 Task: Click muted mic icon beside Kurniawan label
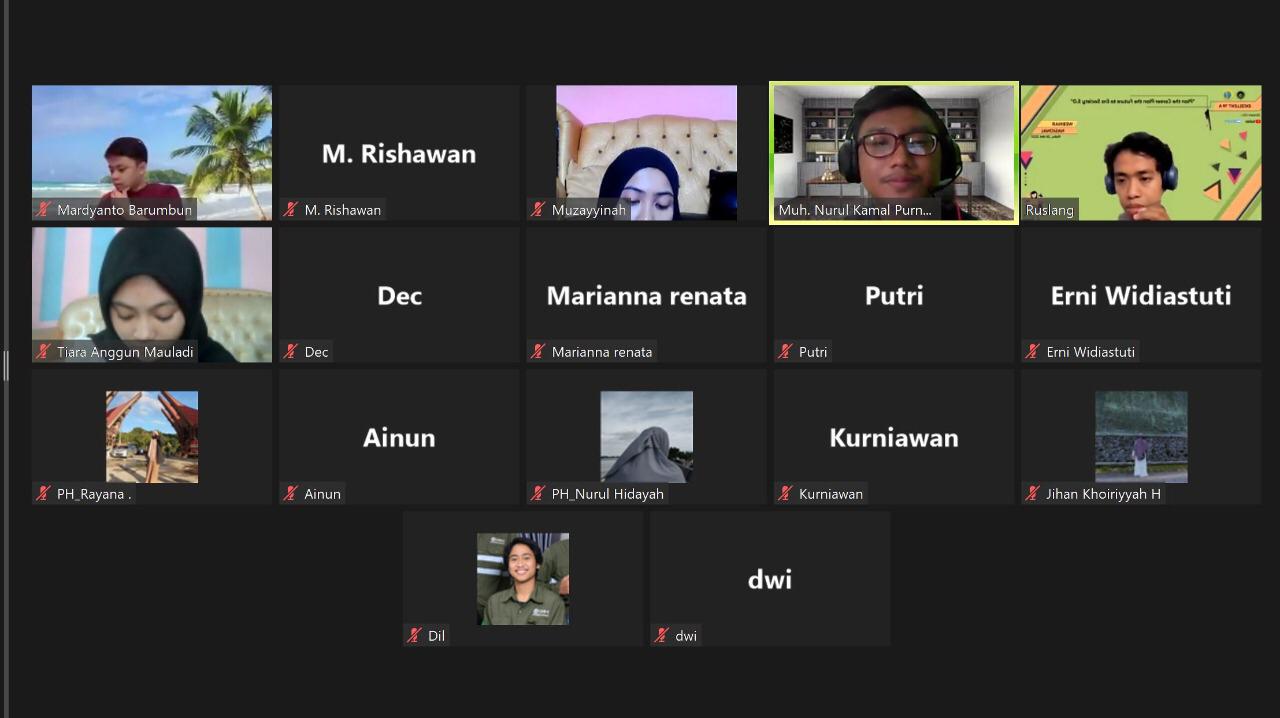point(785,494)
